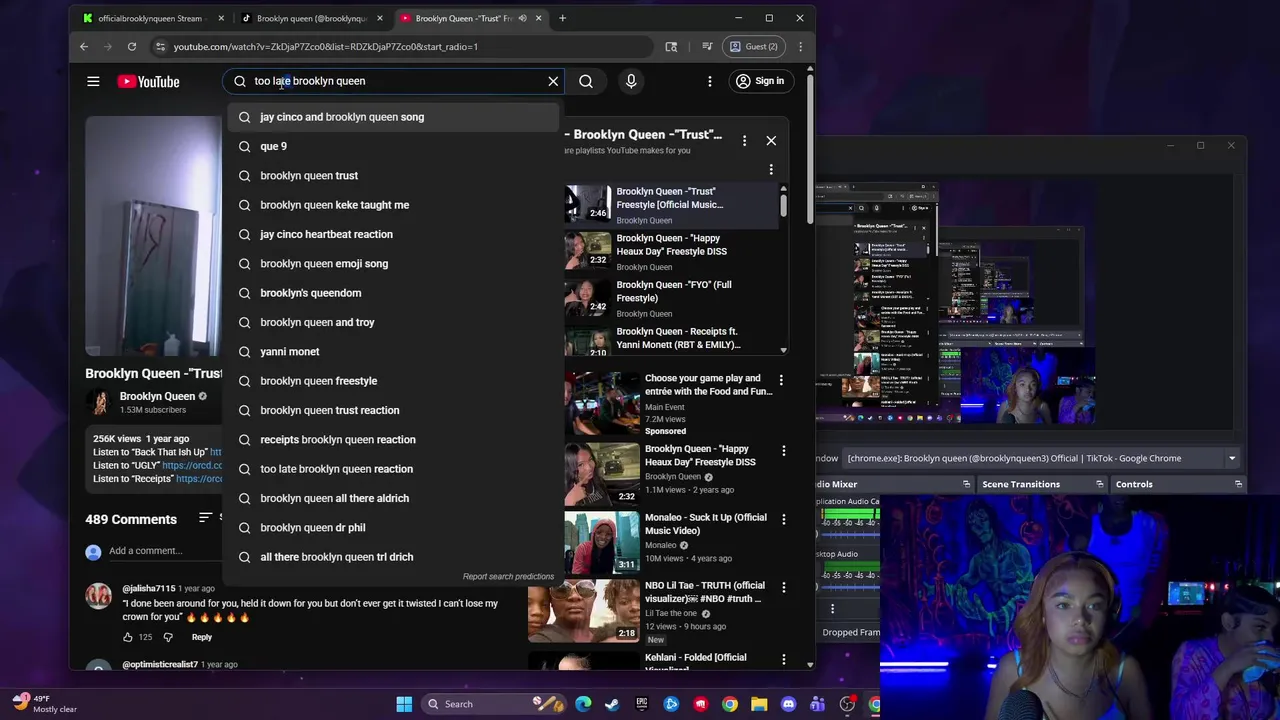Open Chrome media controls icon
Image resolution: width=1280 pixels, height=720 pixels.
point(707,46)
